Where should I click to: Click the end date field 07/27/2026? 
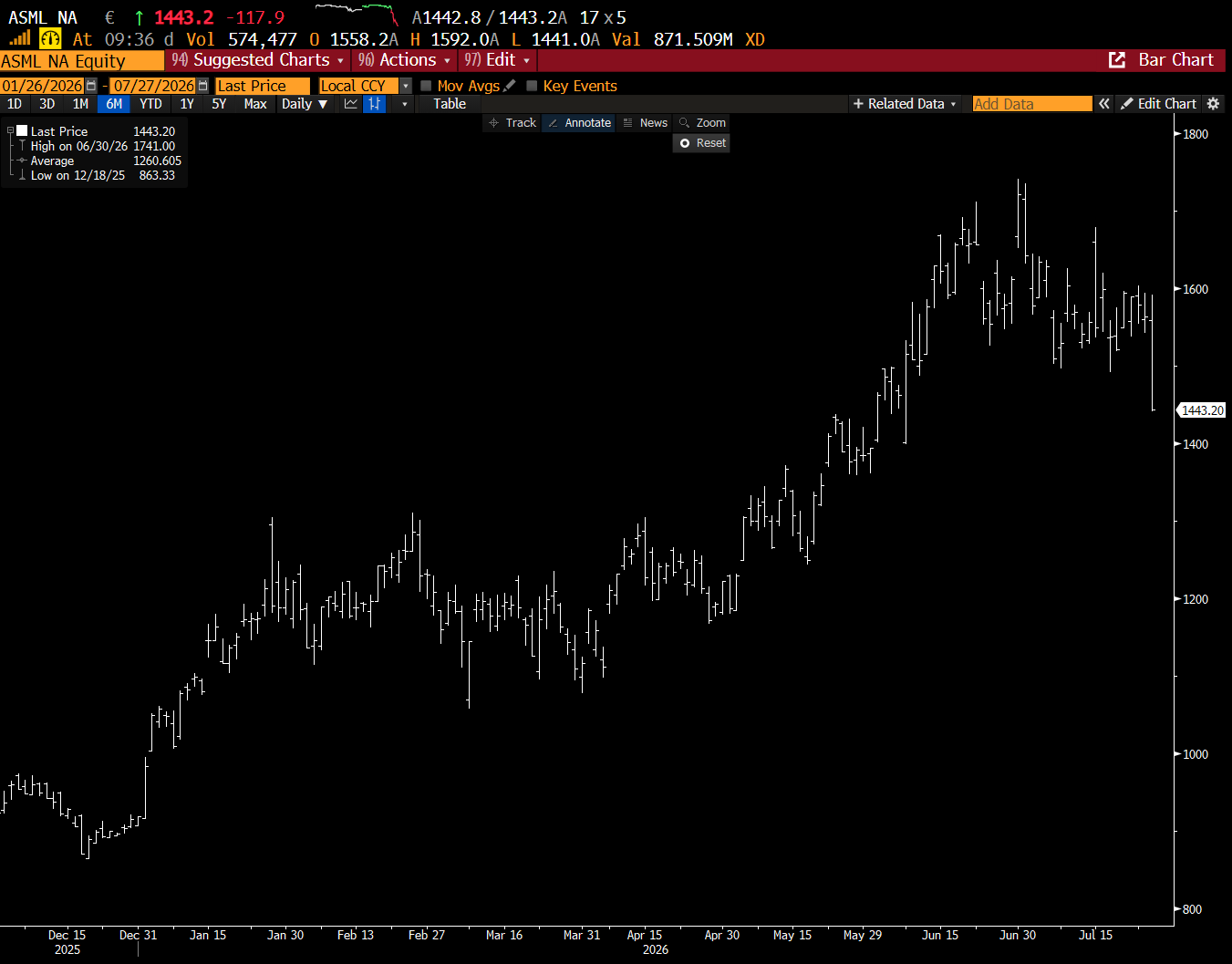[x=153, y=86]
